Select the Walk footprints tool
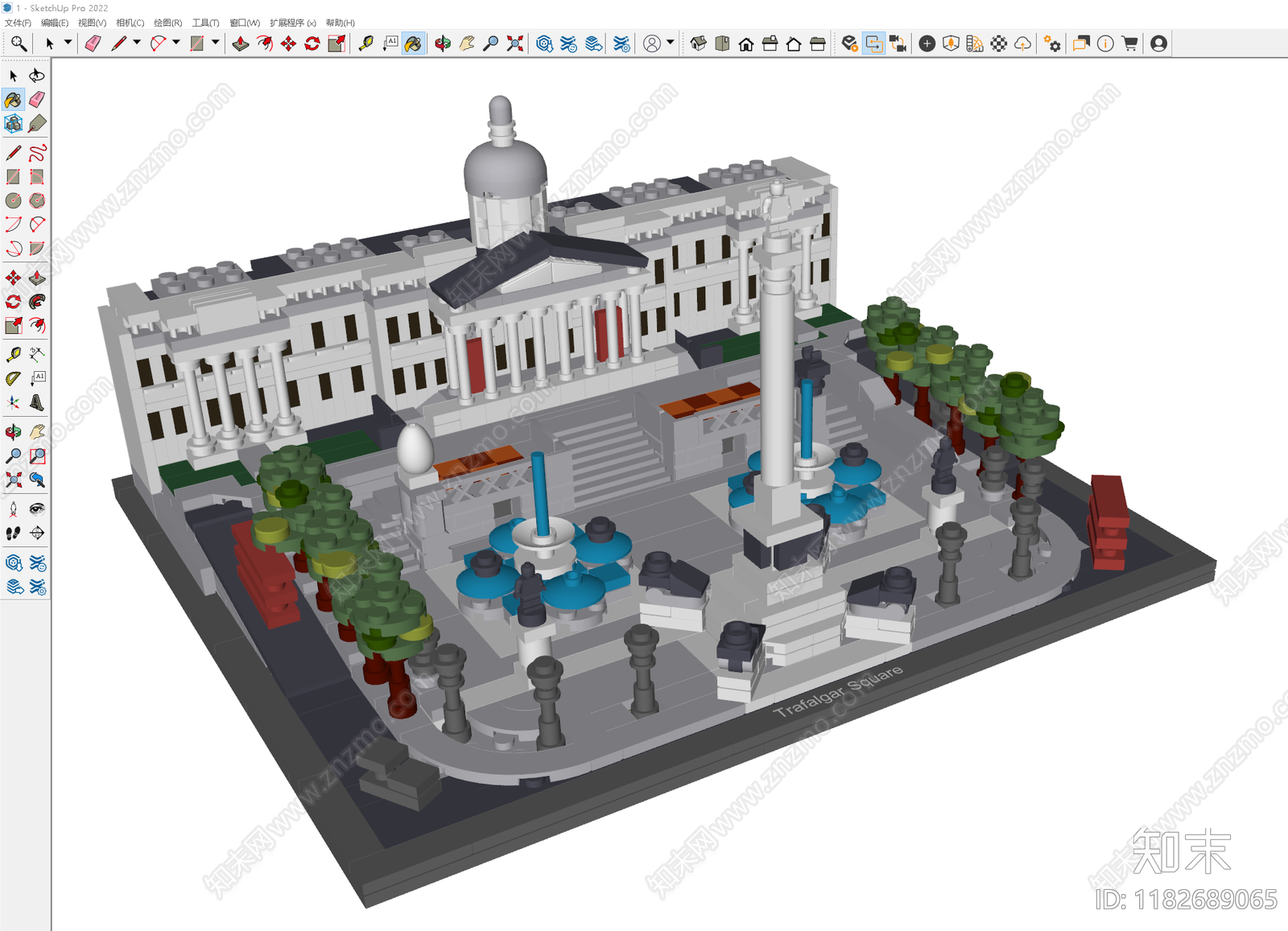 [14, 533]
